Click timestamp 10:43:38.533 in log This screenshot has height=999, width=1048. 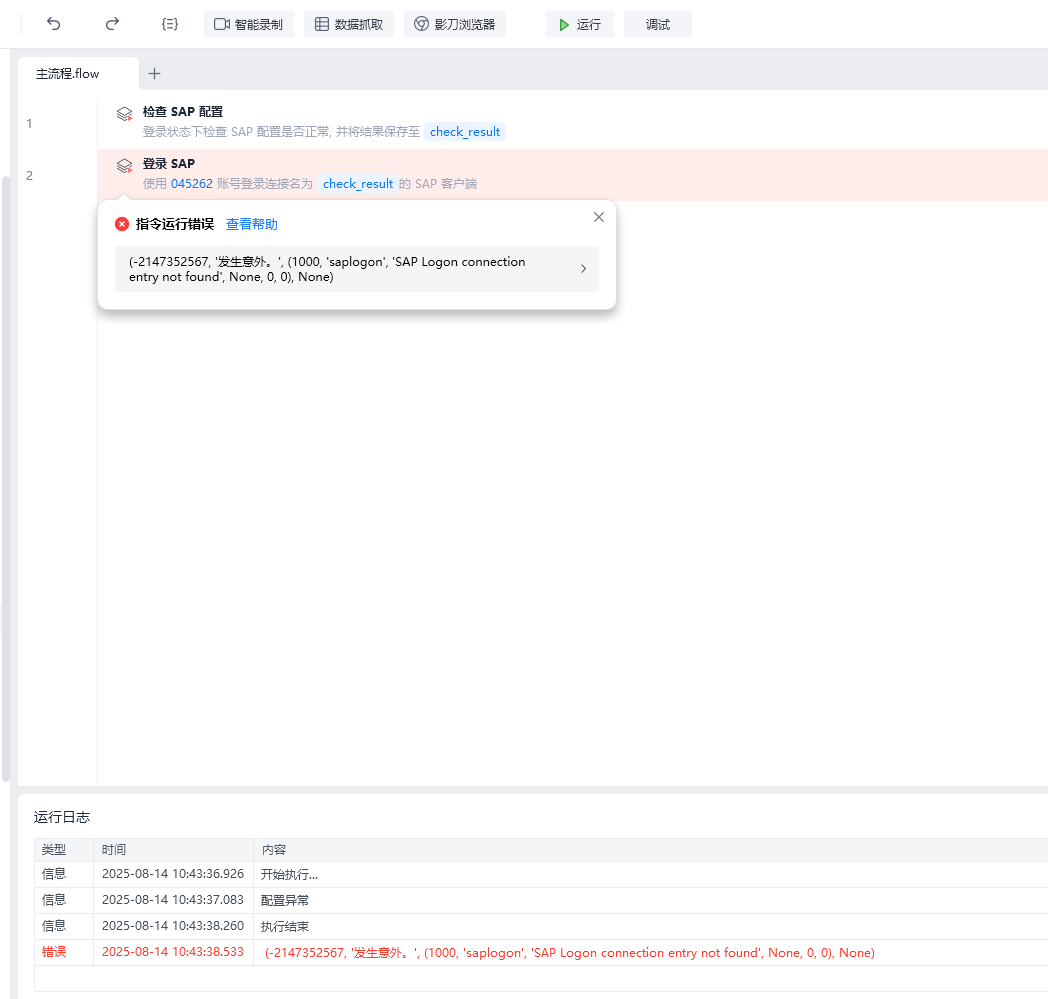tap(172, 952)
